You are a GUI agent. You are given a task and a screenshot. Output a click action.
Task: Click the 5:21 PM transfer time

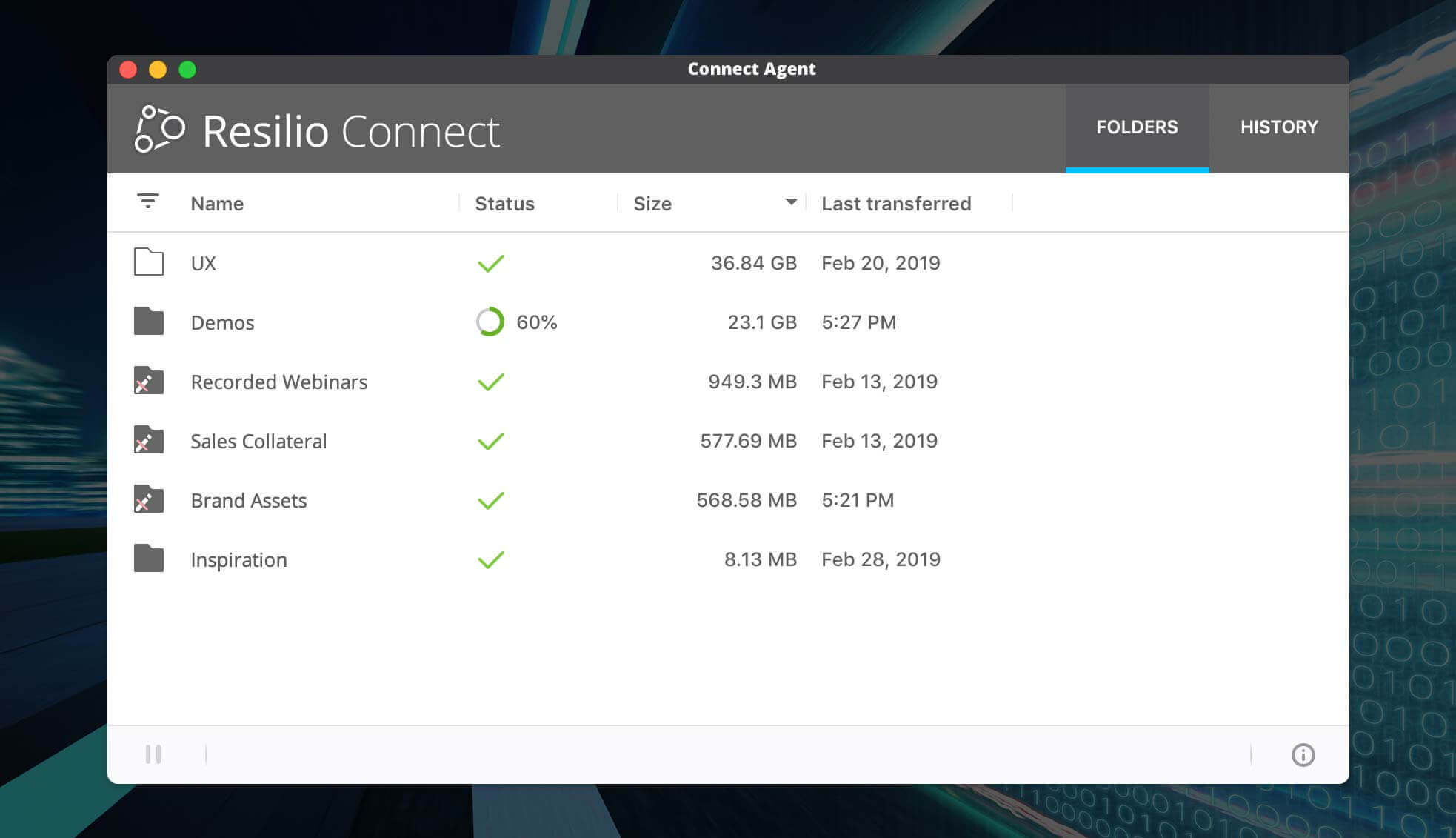(858, 500)
